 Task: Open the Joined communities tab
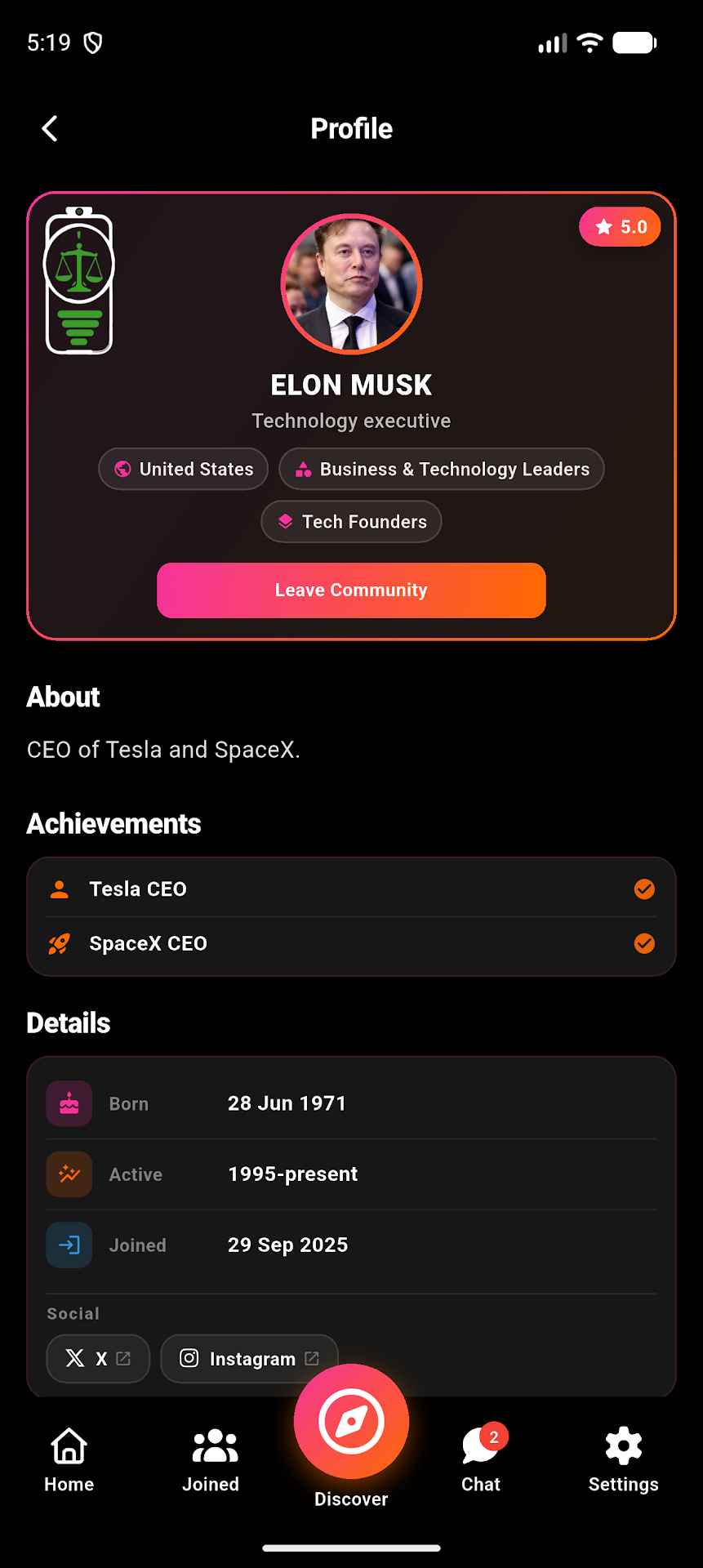211,1460
